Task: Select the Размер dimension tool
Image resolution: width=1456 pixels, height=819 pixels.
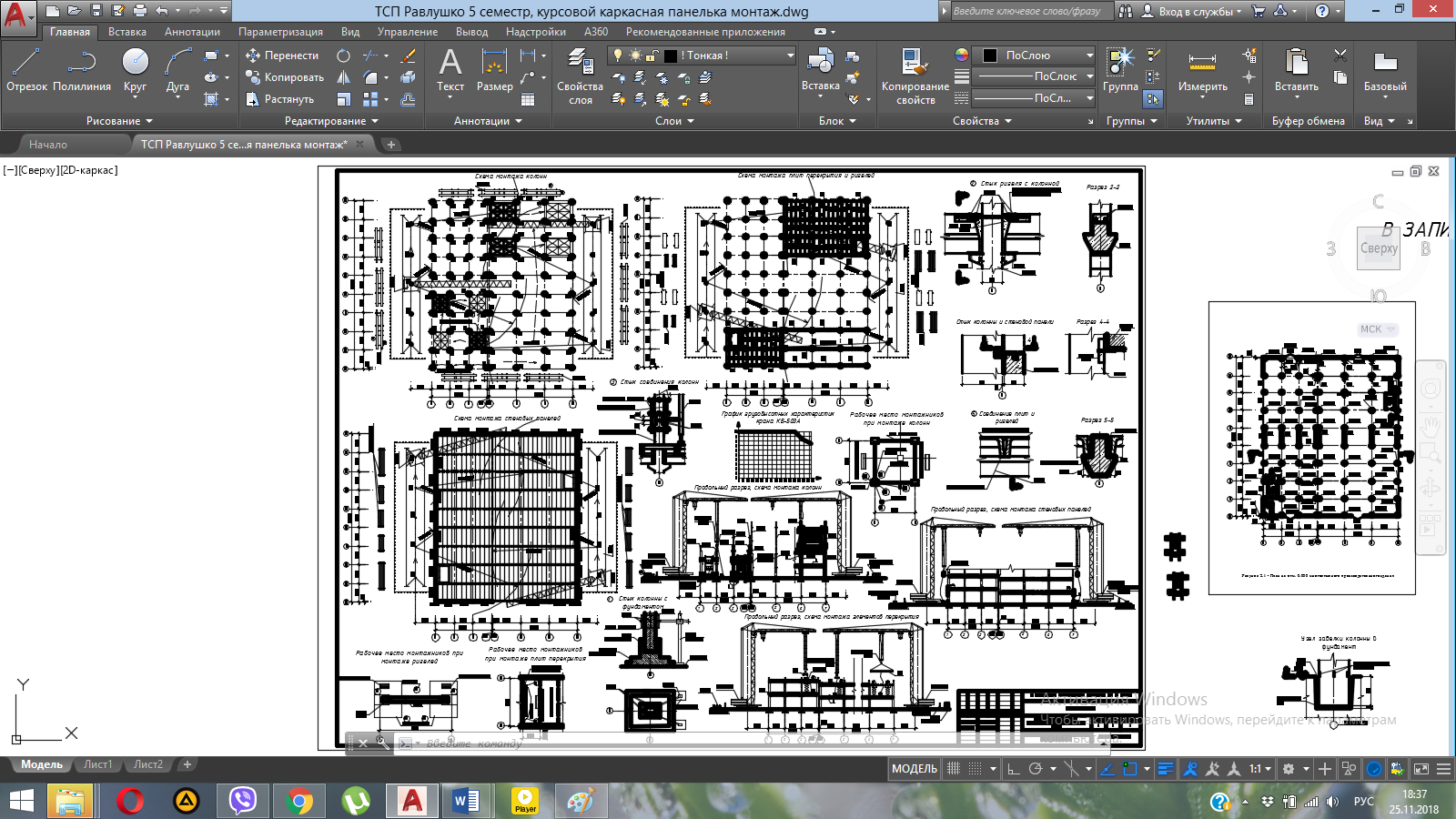Action: (494, 70)
